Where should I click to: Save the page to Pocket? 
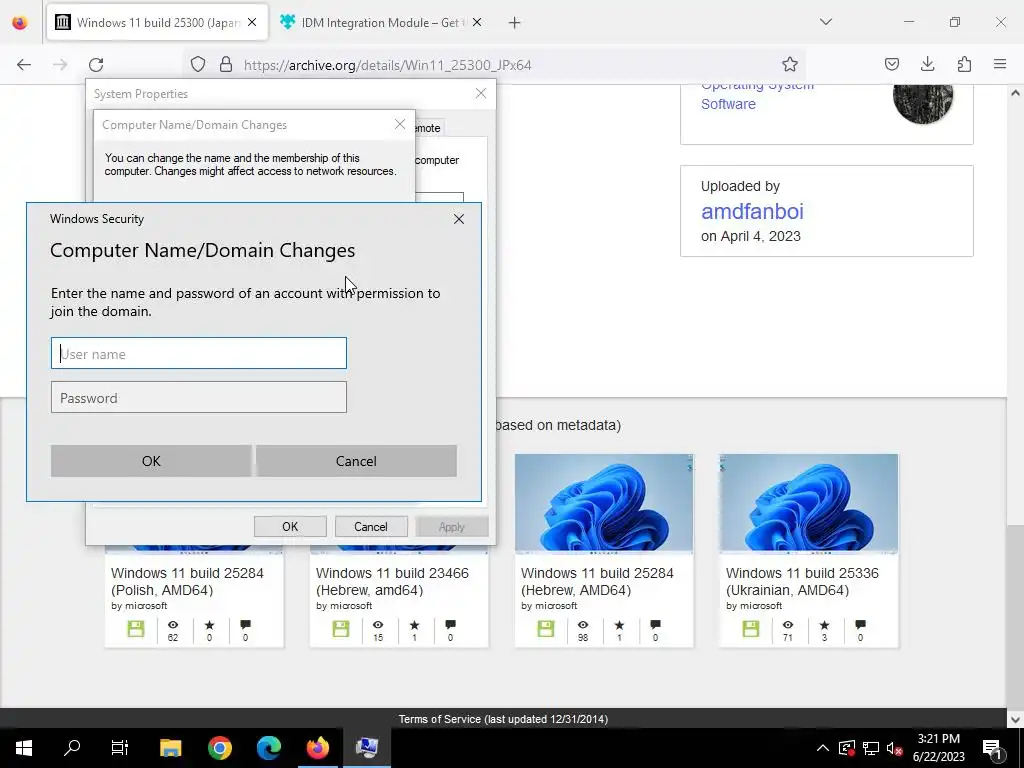pos(891,64)
